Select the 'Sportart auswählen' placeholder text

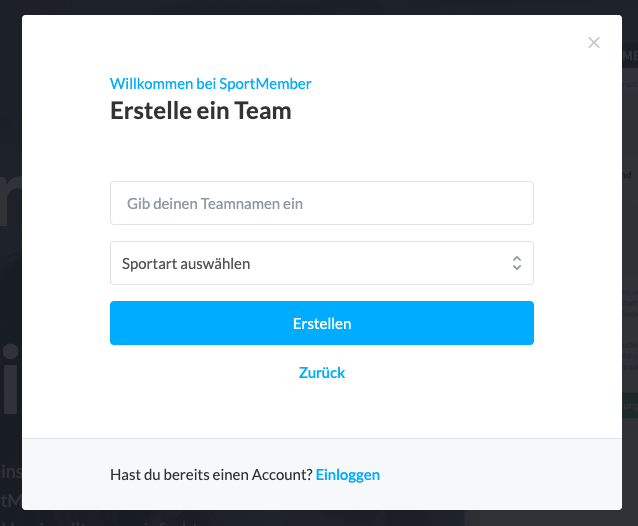[x=186, y=264]
